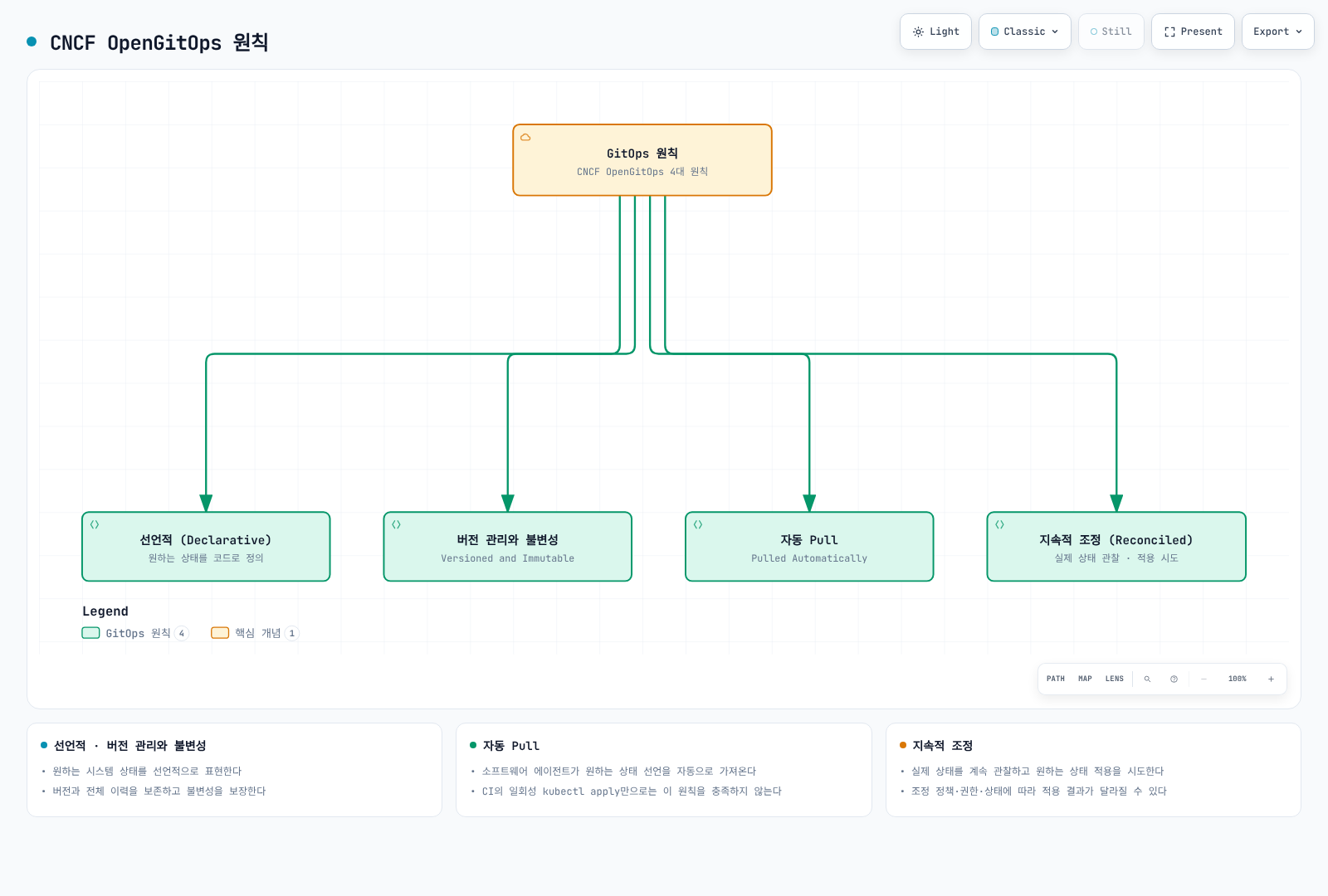1328x896 pixels.
Task: Click the code icon on the 자동 Pull node
Action: (x=698, y=524)
